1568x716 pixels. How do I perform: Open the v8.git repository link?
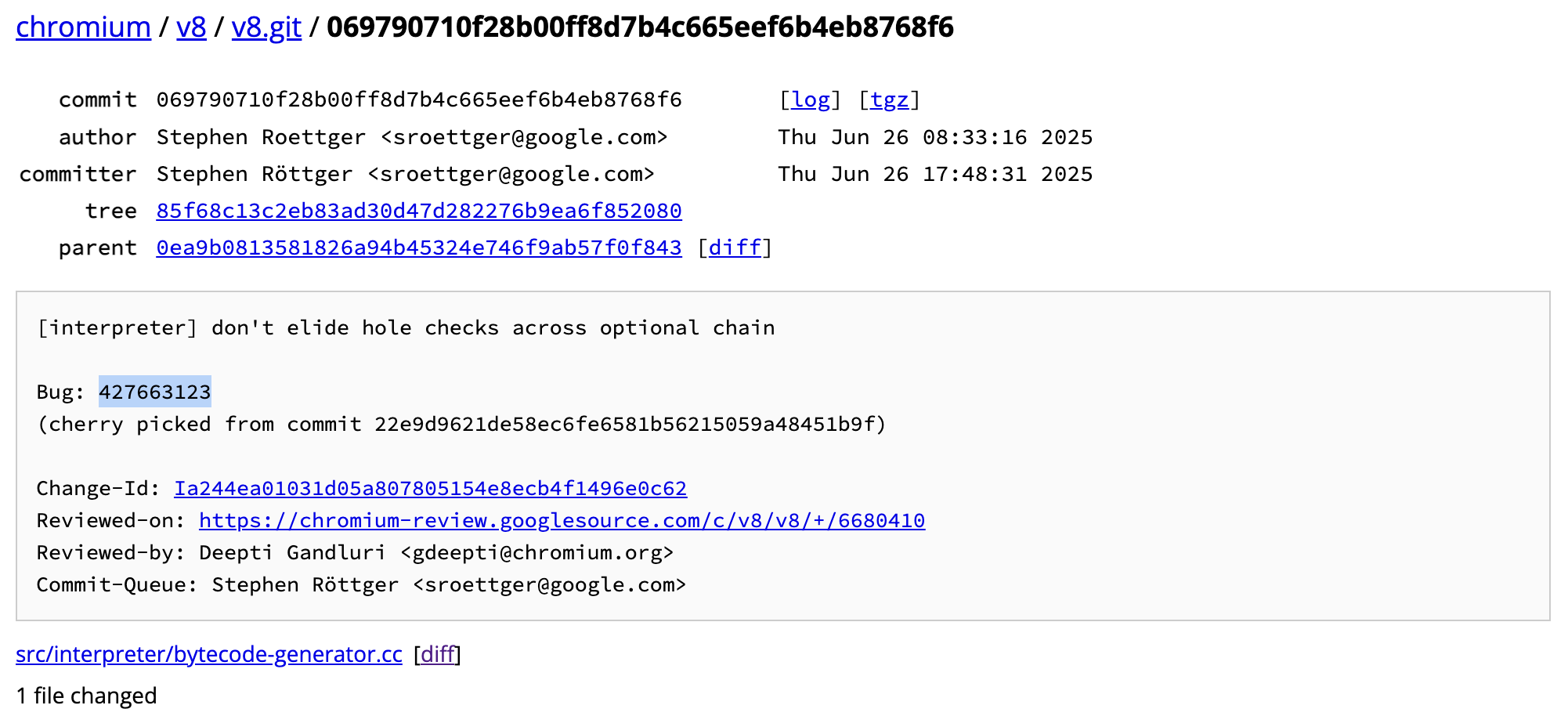click(x=266, y=27)
